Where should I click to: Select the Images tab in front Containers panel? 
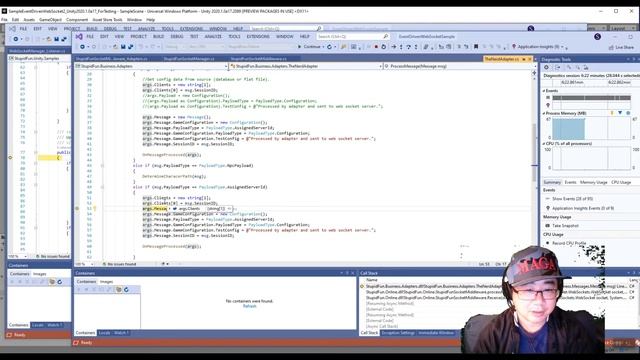coord(107,282)
